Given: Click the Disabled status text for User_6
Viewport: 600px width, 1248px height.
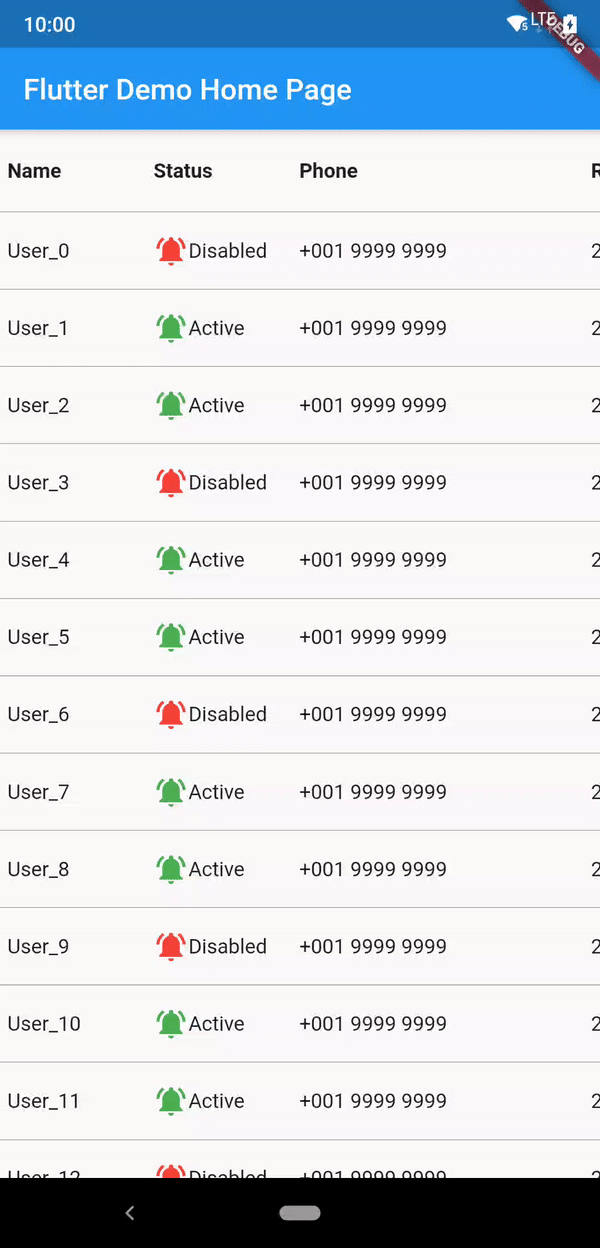Looking at the screenshot, I should (x=228, y=714).
